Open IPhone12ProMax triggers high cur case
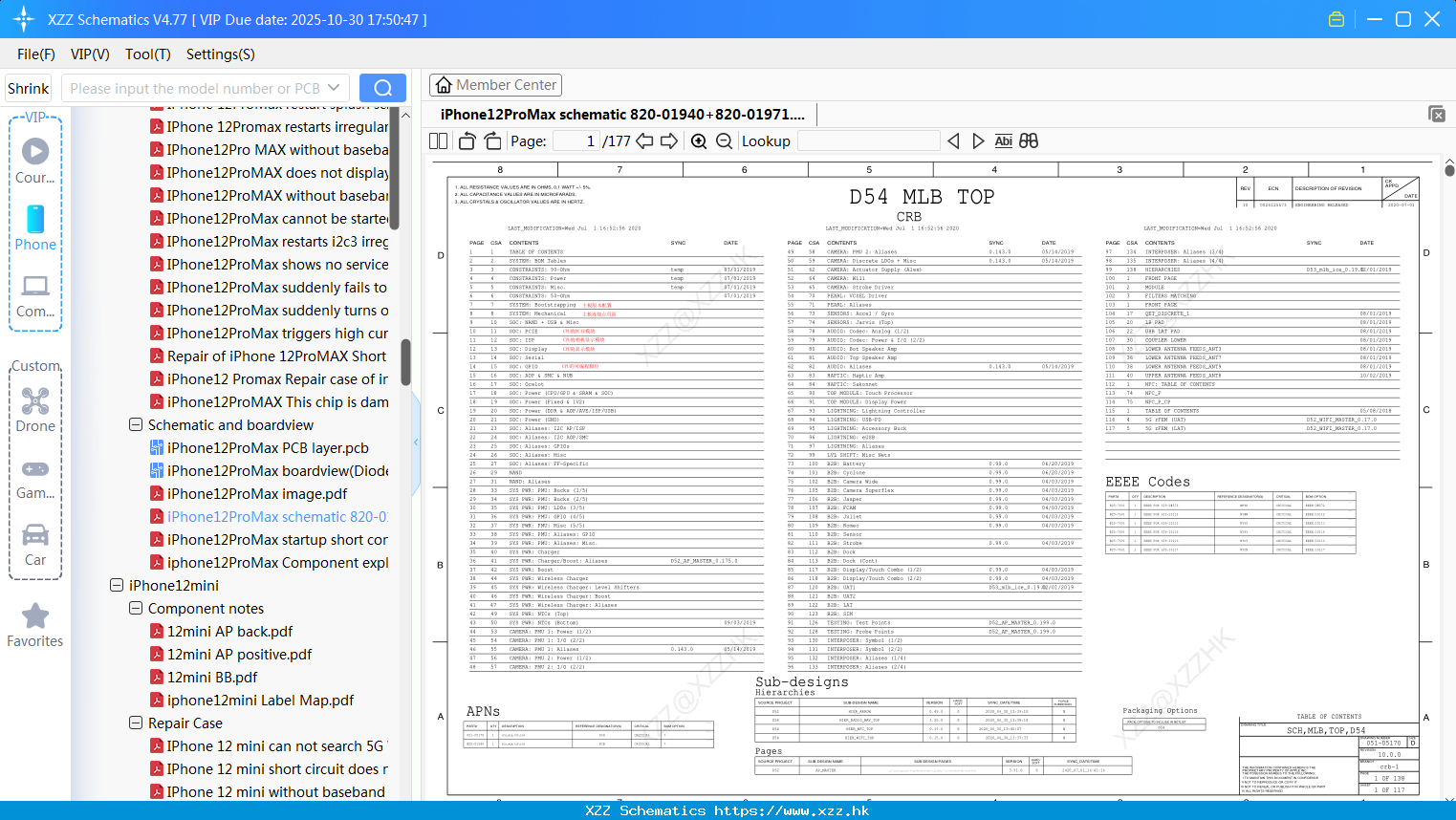Screen dimensions: 1456x820 click(x=269, y=333)
